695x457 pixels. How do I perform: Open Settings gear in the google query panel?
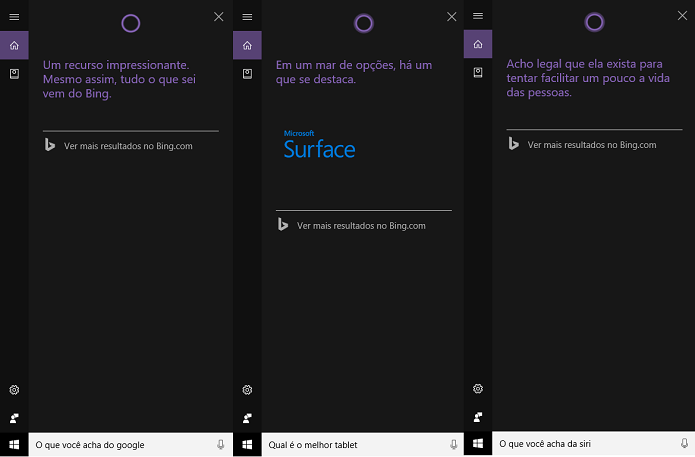(x=14, y=390)
